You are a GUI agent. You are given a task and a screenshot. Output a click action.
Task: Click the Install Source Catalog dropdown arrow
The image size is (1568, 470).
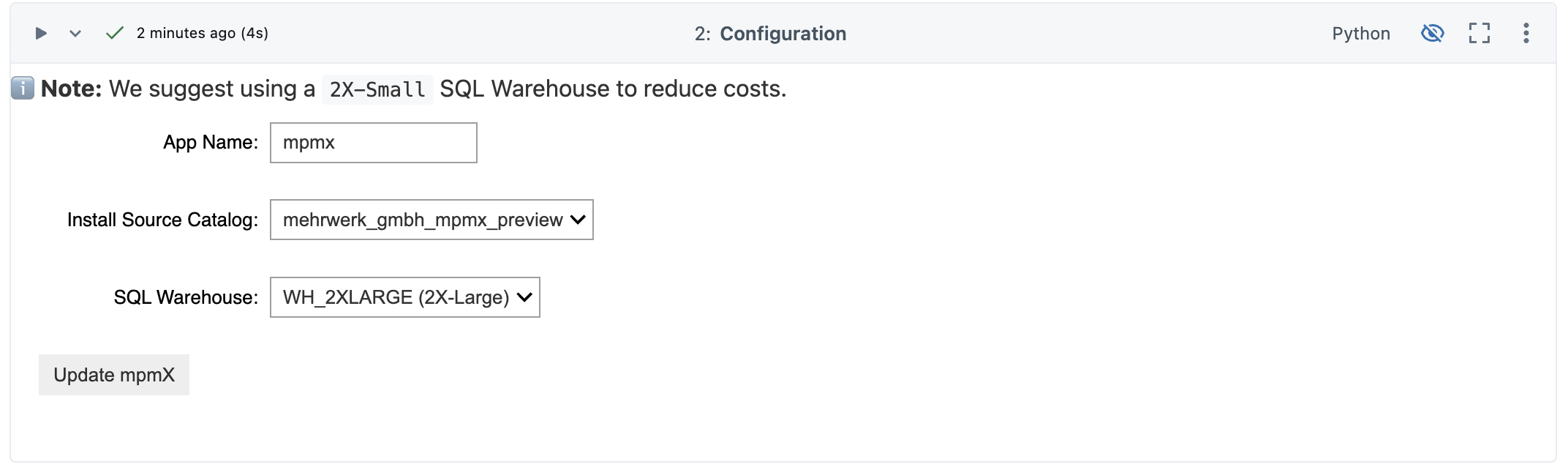coord(578,220)
